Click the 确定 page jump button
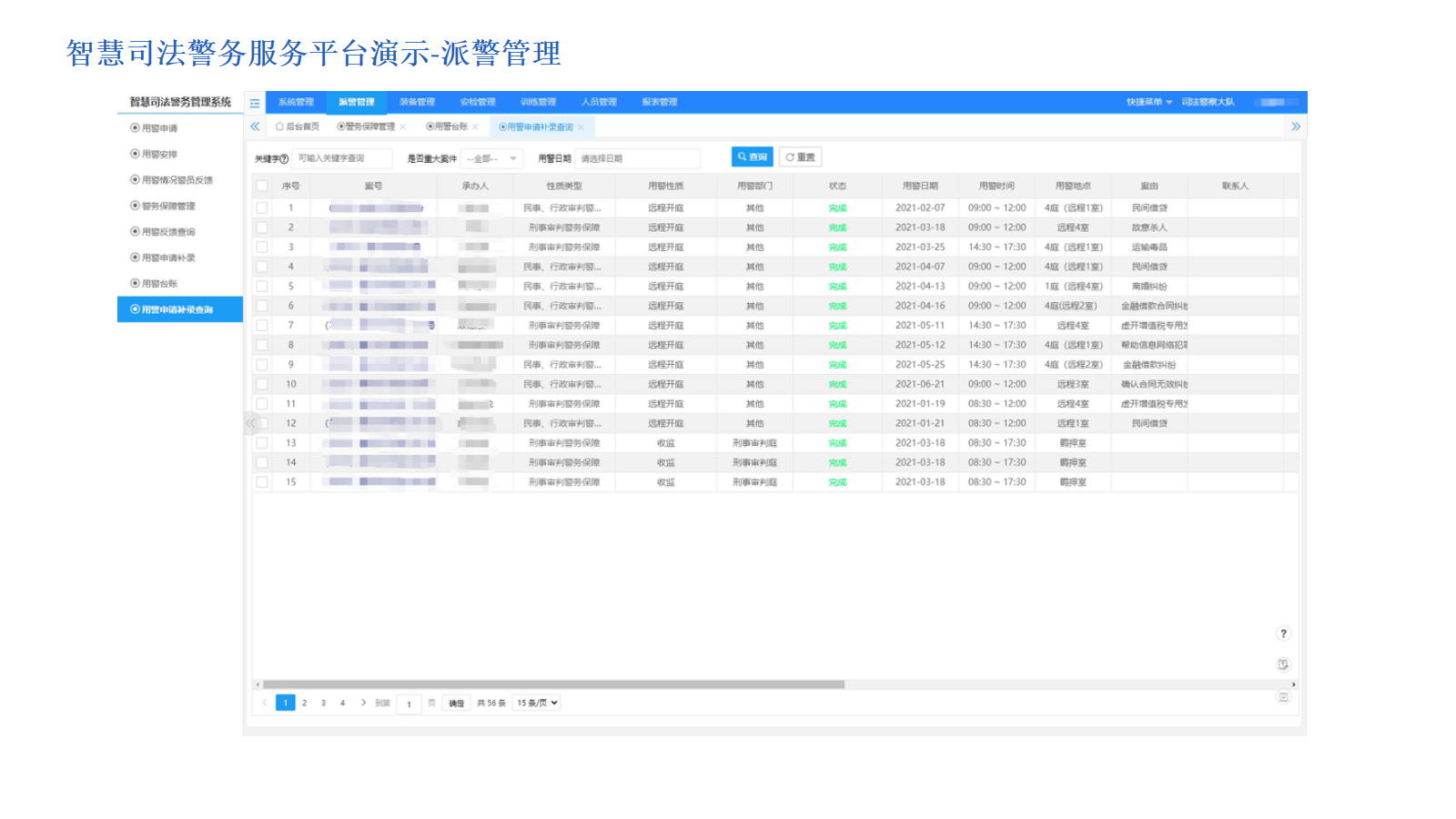Viewport: 1456px width, 819px height. 456,703
